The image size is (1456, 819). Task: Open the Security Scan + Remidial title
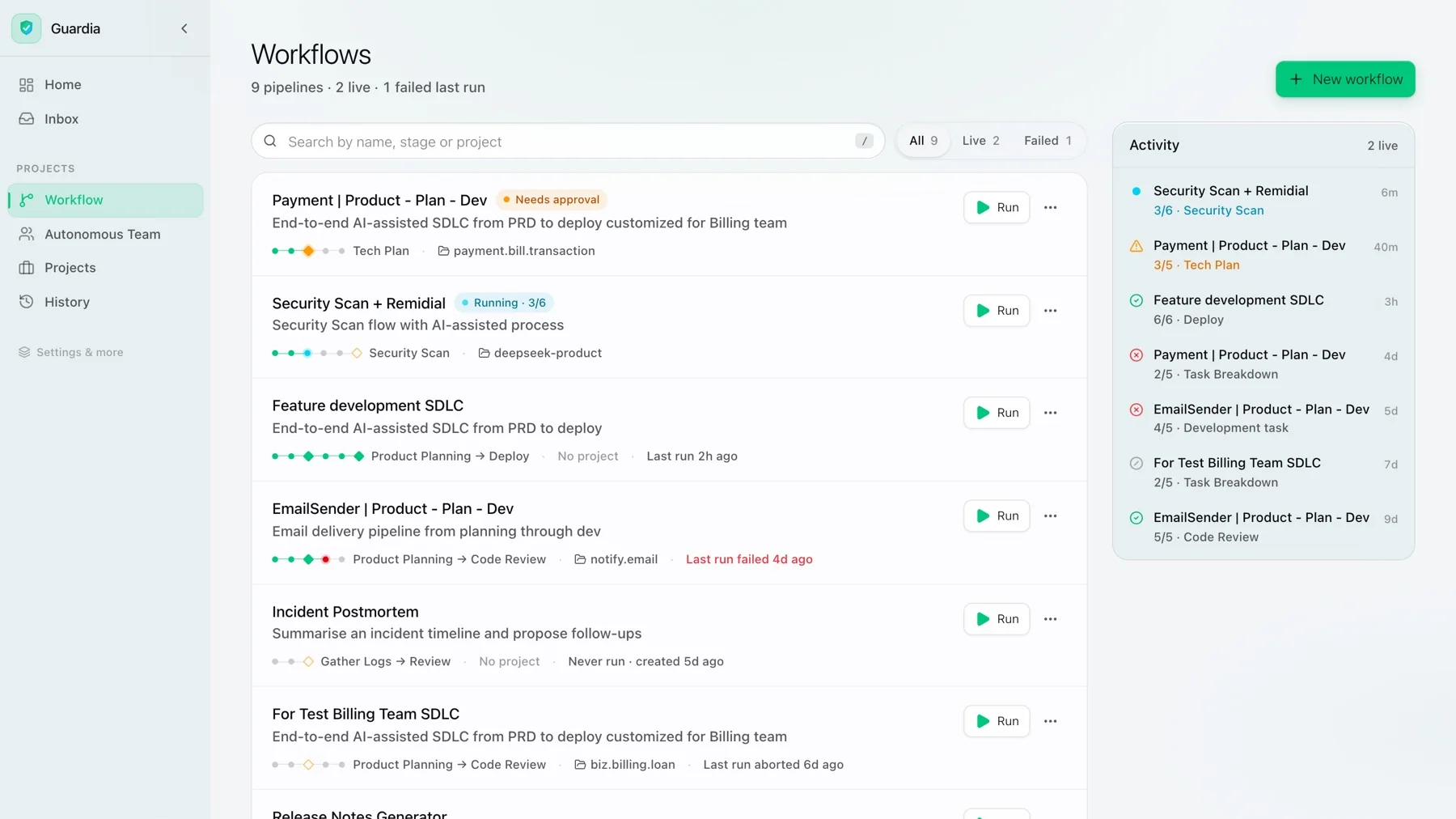point(358,303)
